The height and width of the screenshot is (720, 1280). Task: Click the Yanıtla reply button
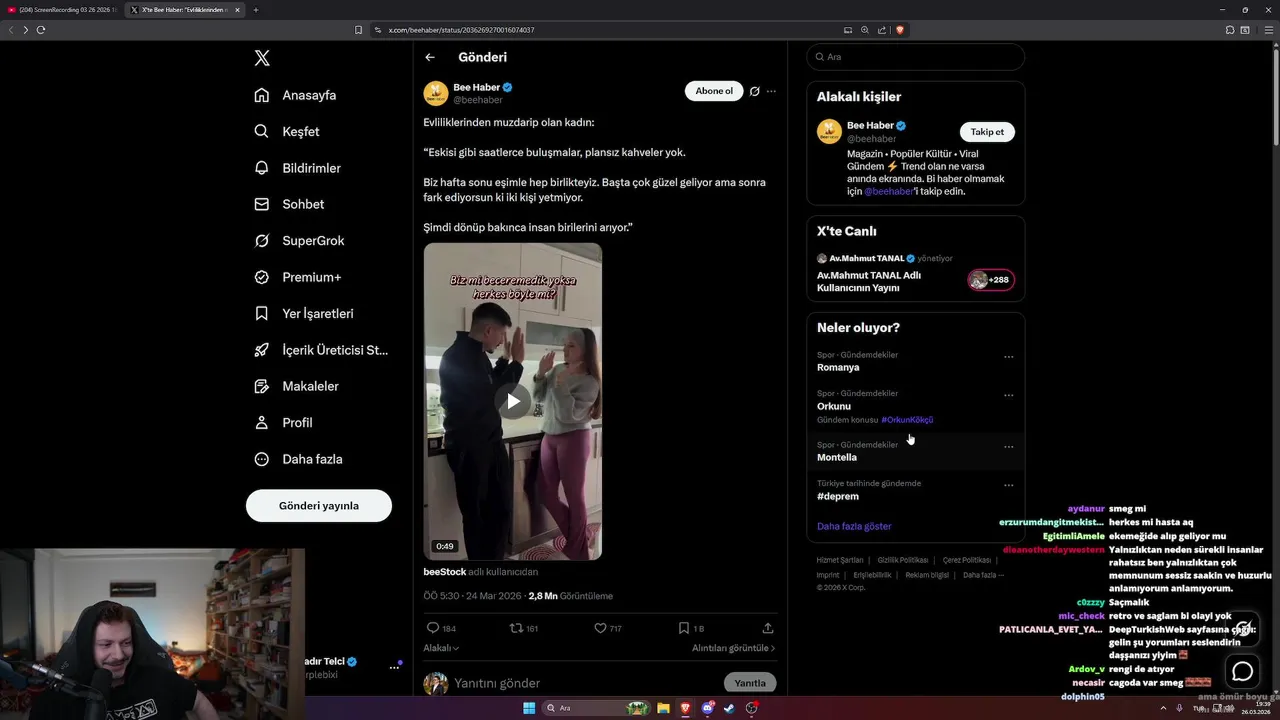(750, 683)
